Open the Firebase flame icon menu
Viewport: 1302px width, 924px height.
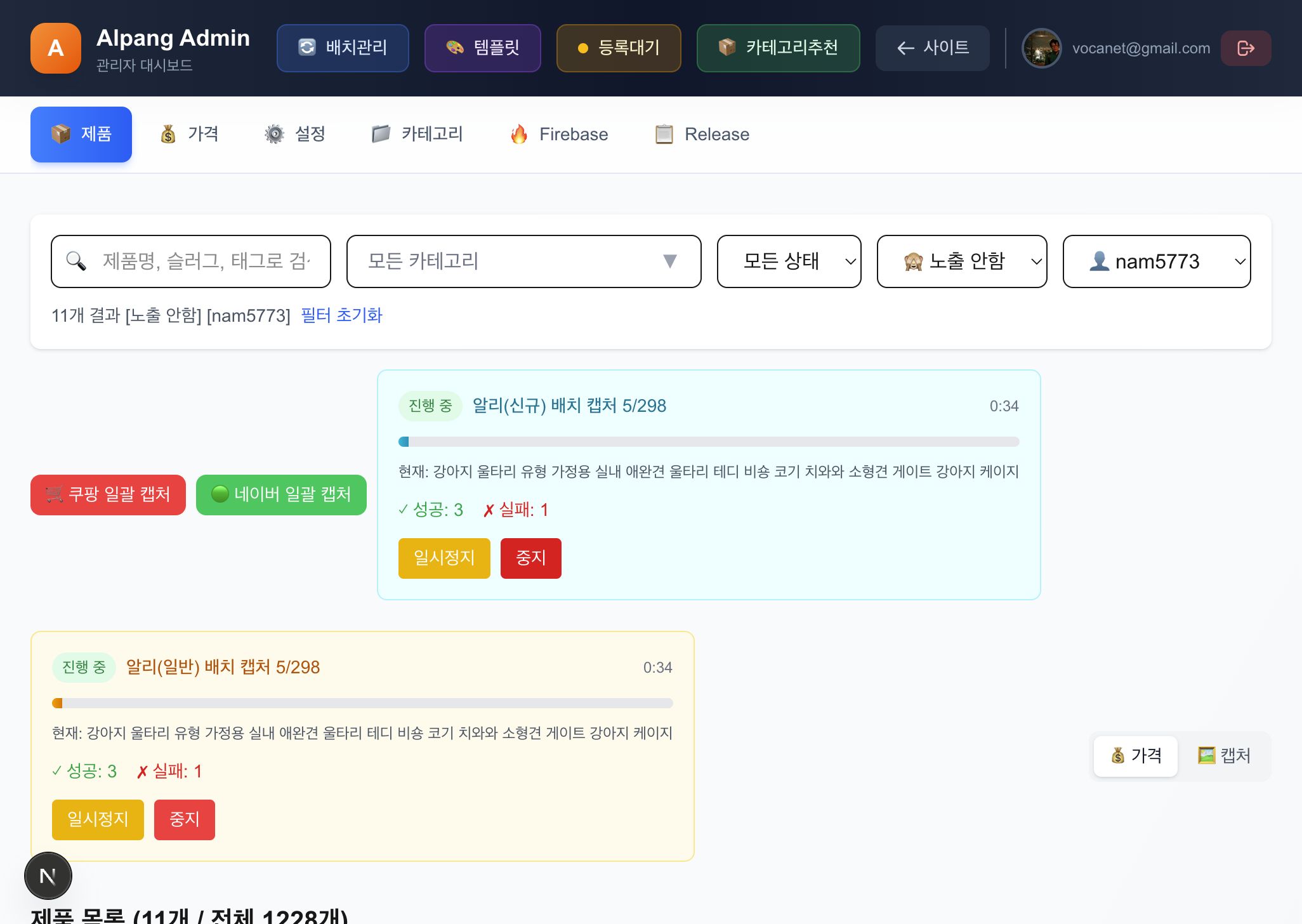pyautogui.click(x=520, y=134)
